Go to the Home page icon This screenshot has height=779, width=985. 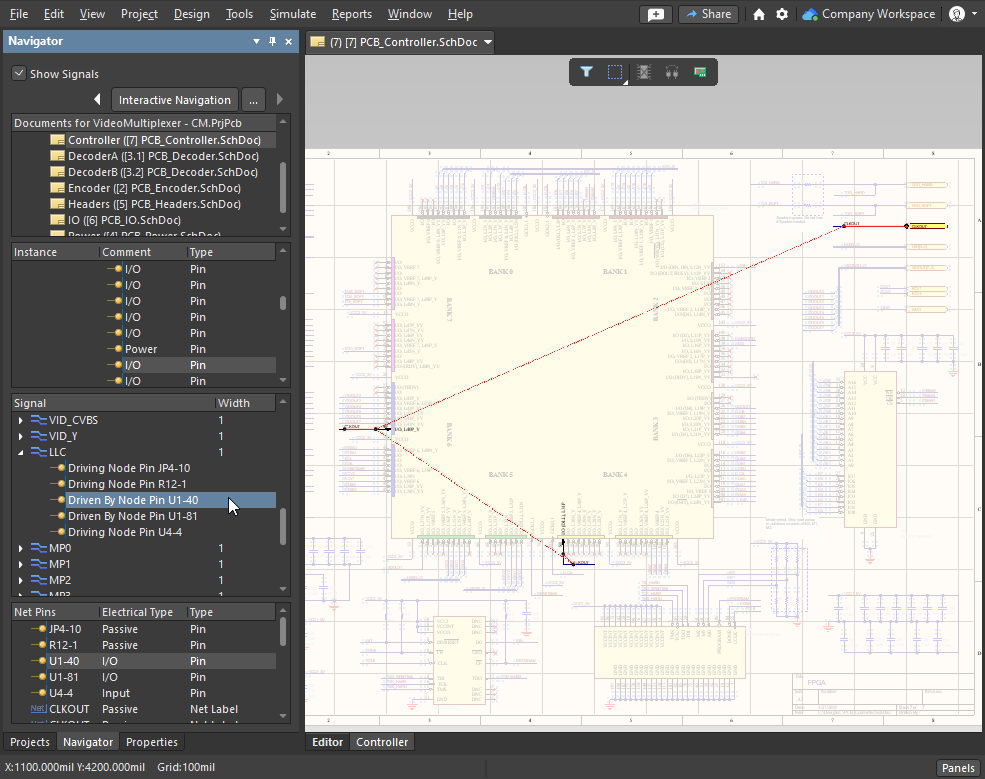759,15
